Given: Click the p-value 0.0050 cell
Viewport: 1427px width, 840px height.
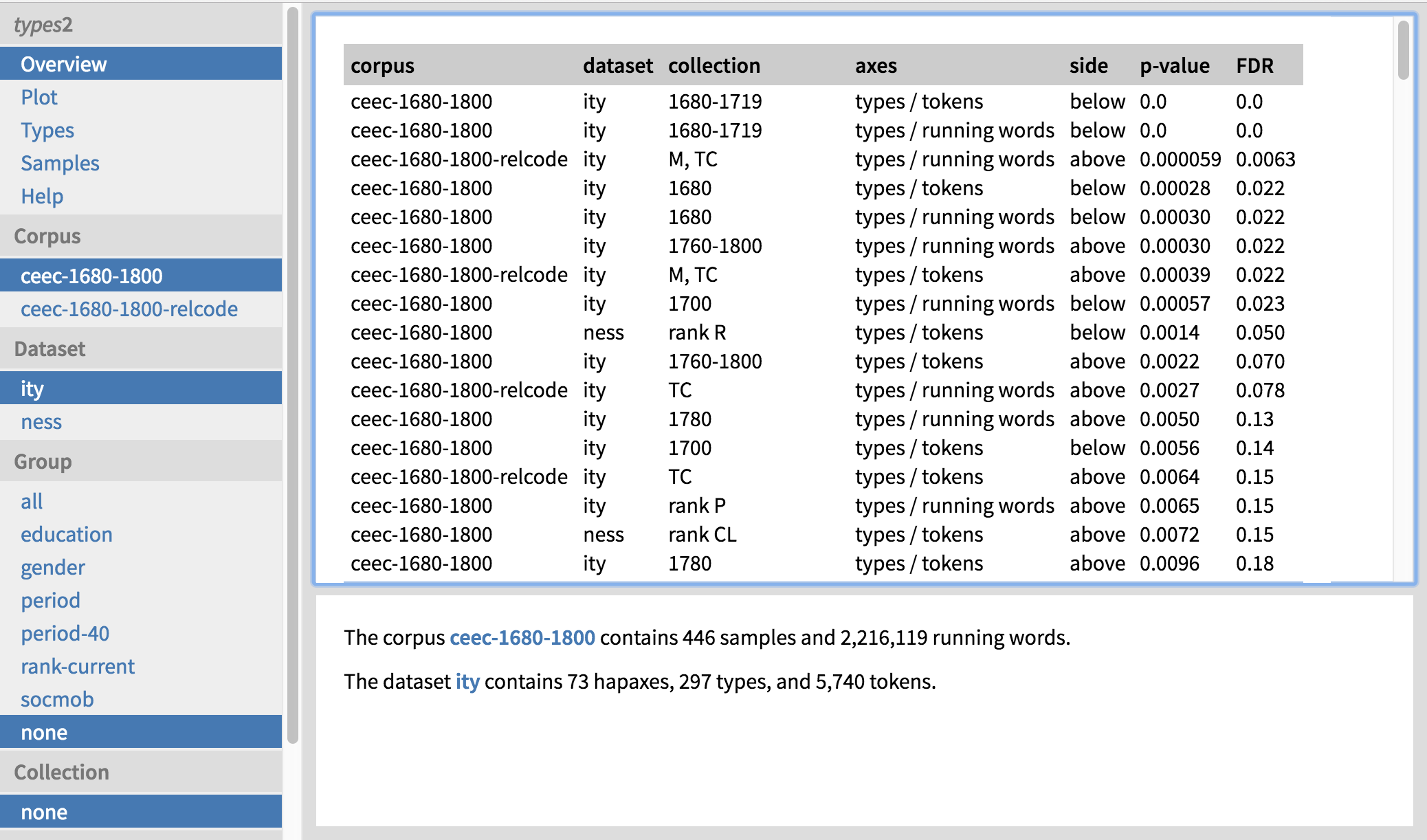Looking at the screenshot, I should pyautogui.click(x=1169, y=419).
